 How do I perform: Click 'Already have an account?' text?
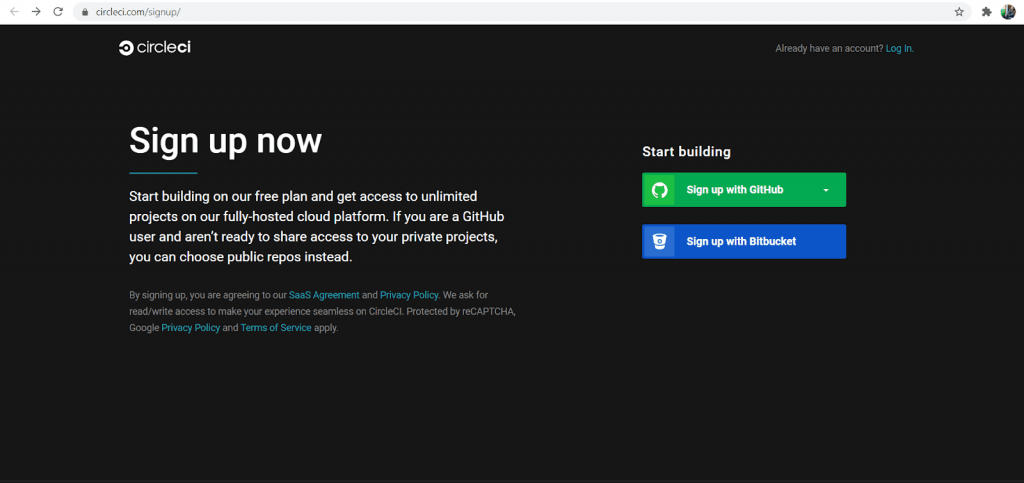(829, 48)
